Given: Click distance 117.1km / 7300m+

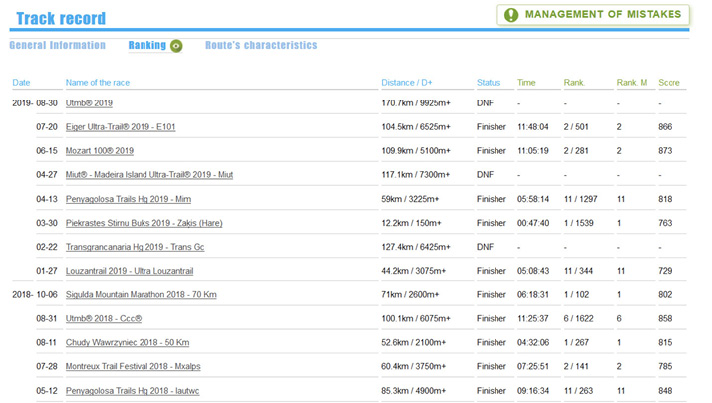Looking at the screenshot, I should pyautogui.click(x=415, y=175).
